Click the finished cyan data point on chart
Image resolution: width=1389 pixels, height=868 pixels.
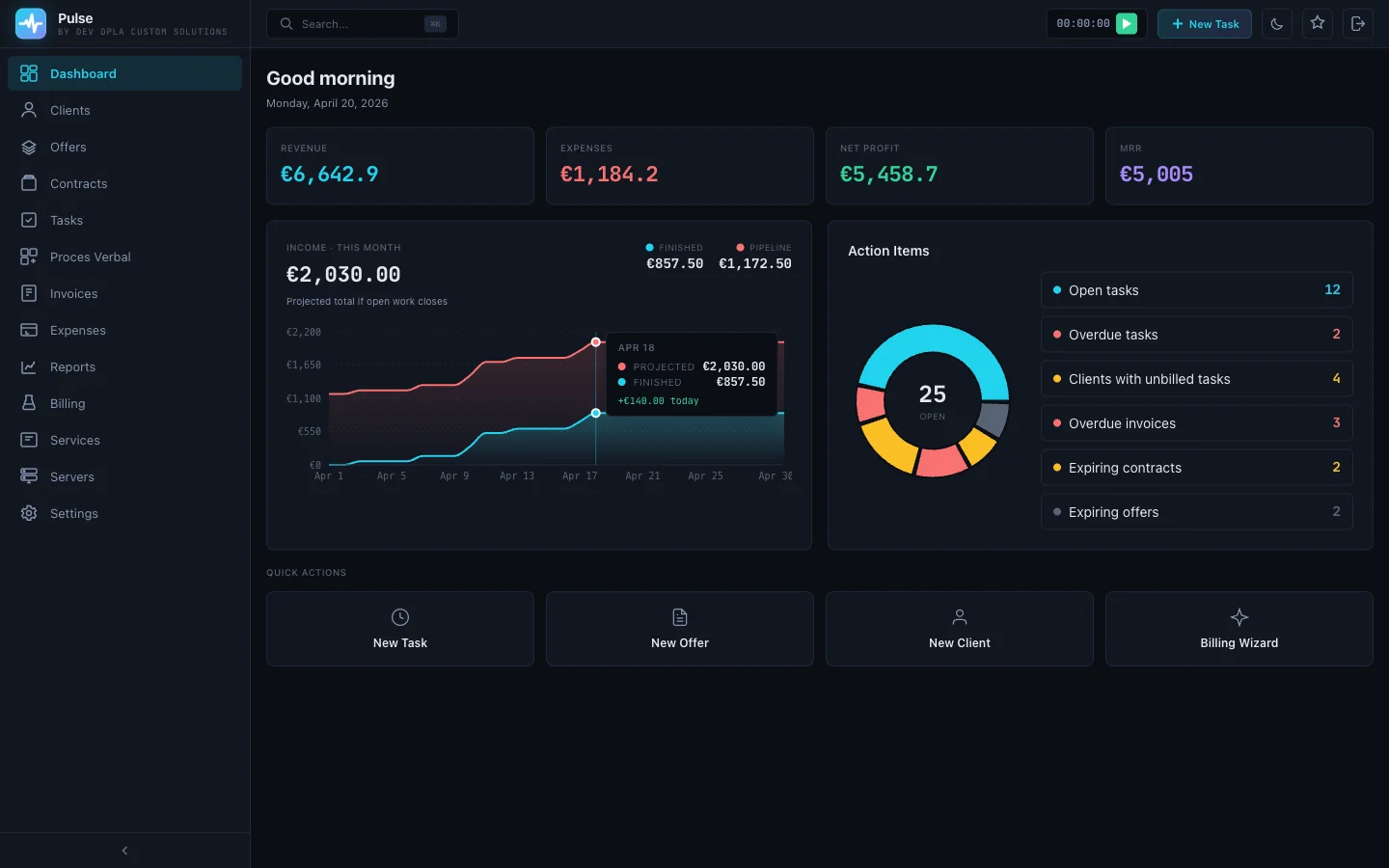[x=596, y=413]
